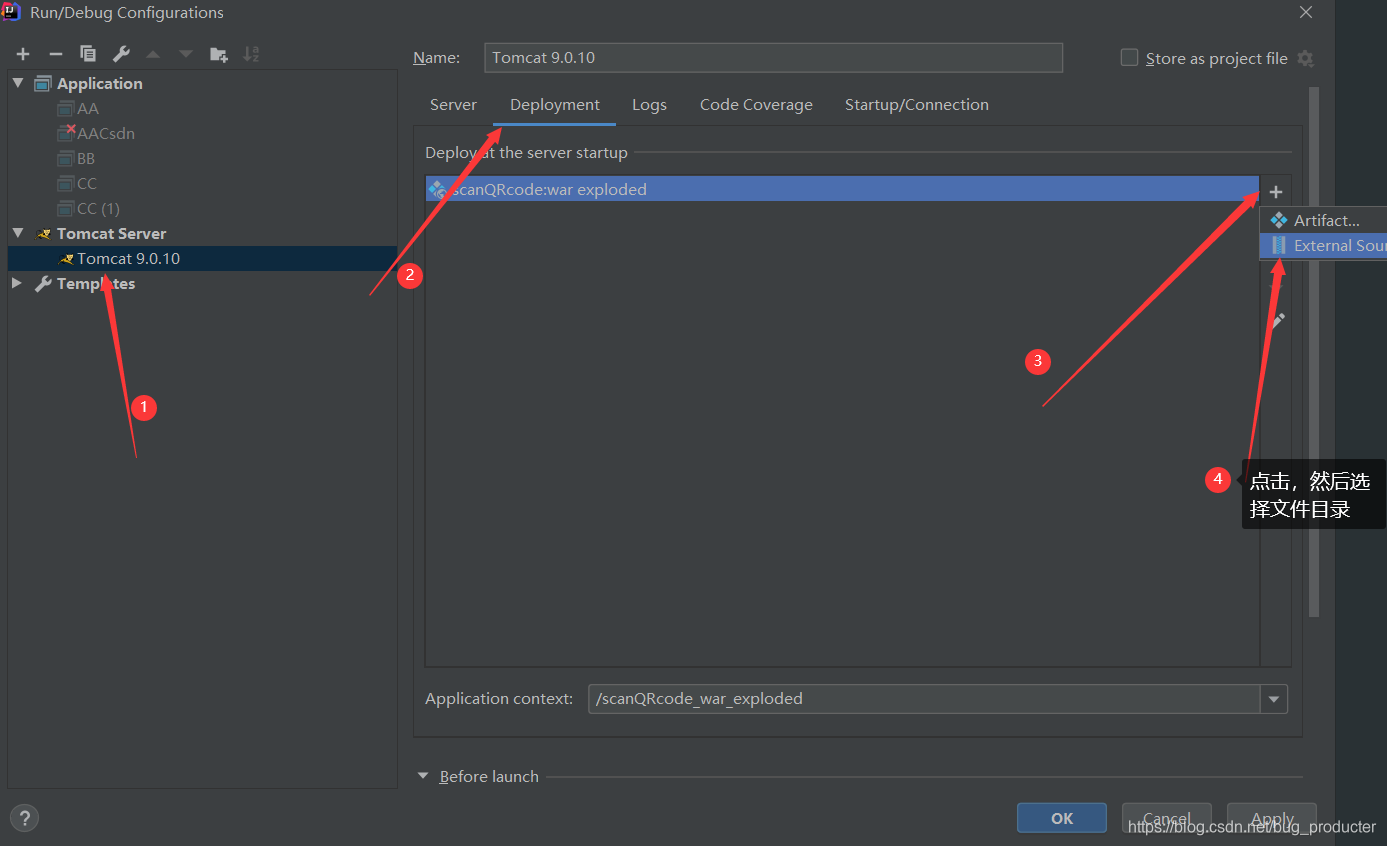Choose External Source from popup menu

point(1324,246)
